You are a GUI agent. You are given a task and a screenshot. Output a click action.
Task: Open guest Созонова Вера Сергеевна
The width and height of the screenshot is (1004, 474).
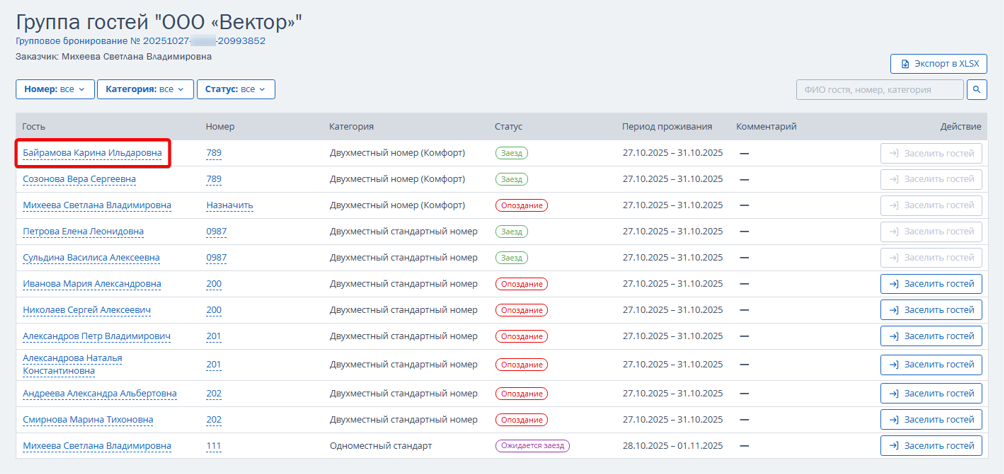(x=79, y=179)
